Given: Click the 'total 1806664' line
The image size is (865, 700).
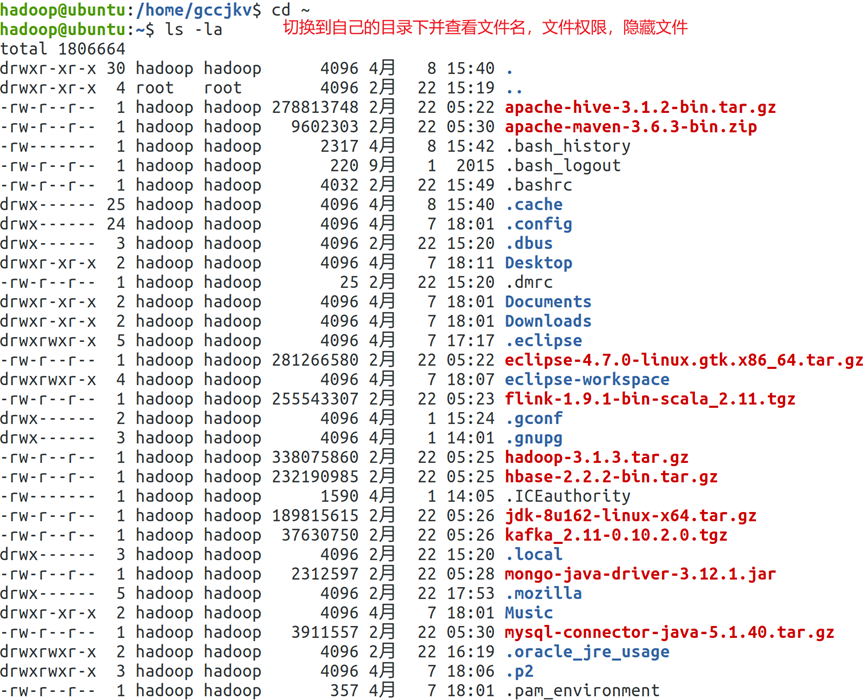Looking at the screenshot, I should [x=63, y=49].
